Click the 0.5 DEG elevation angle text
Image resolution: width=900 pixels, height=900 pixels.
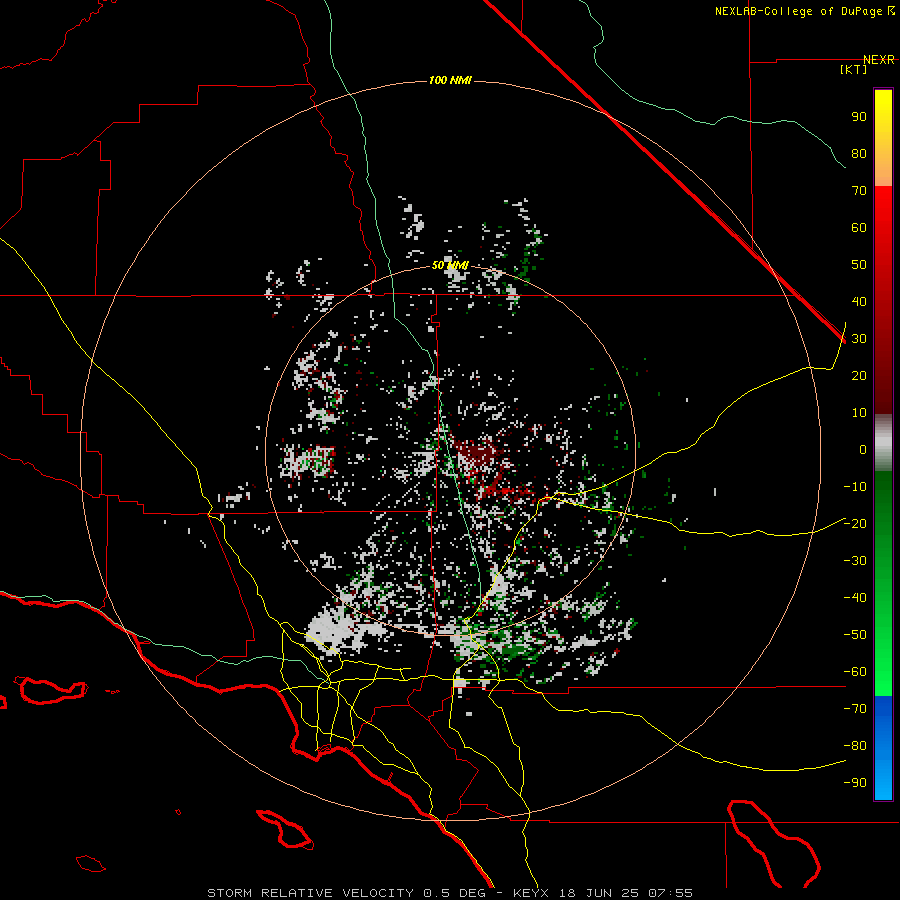point(455,893)
